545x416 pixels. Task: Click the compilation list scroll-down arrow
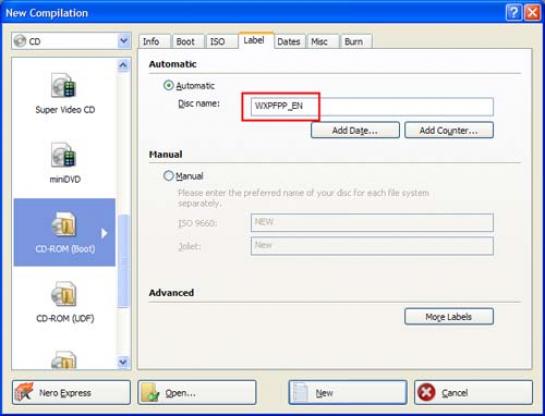tap(123, 362)
